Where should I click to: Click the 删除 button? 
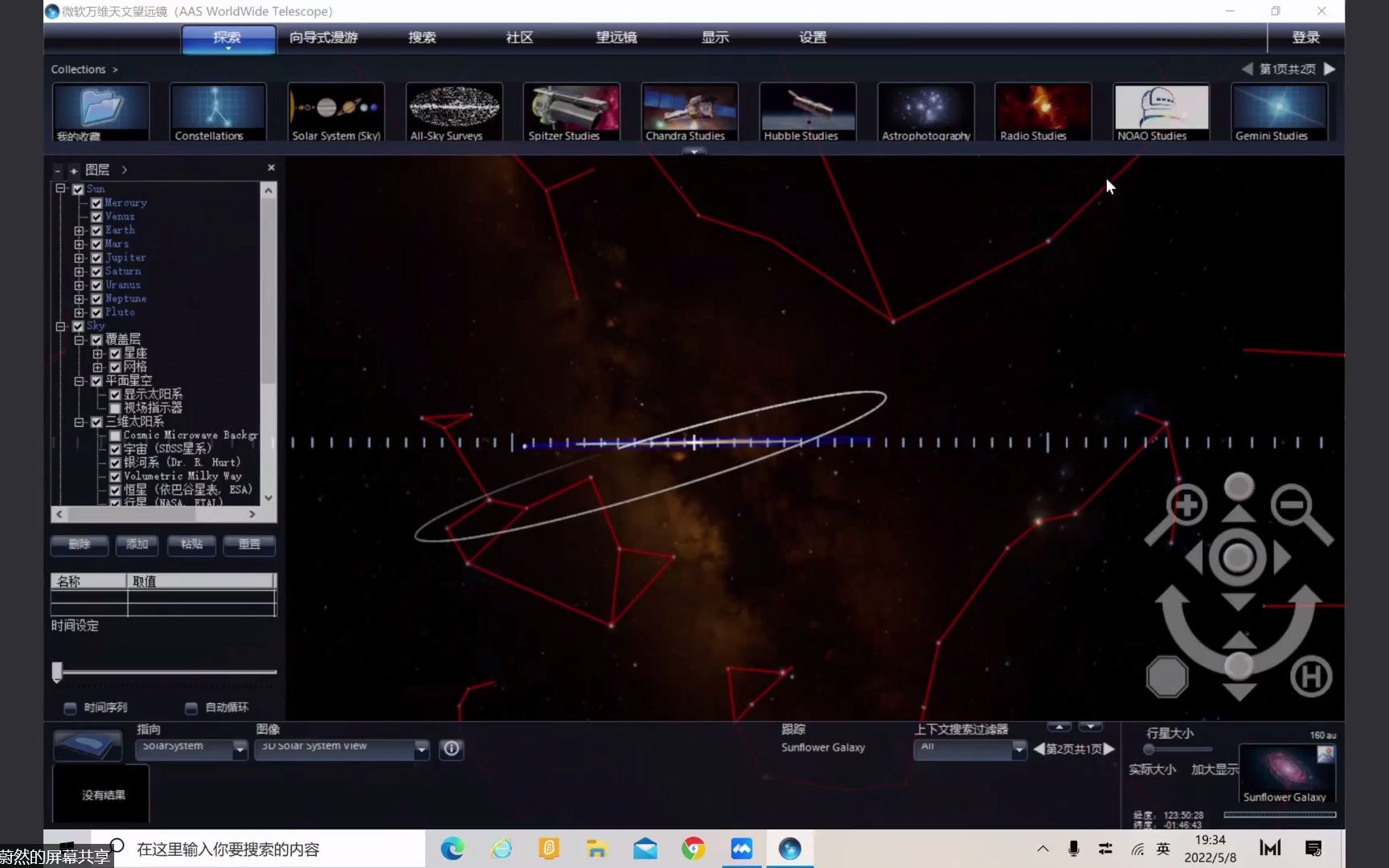click(80, 545)
